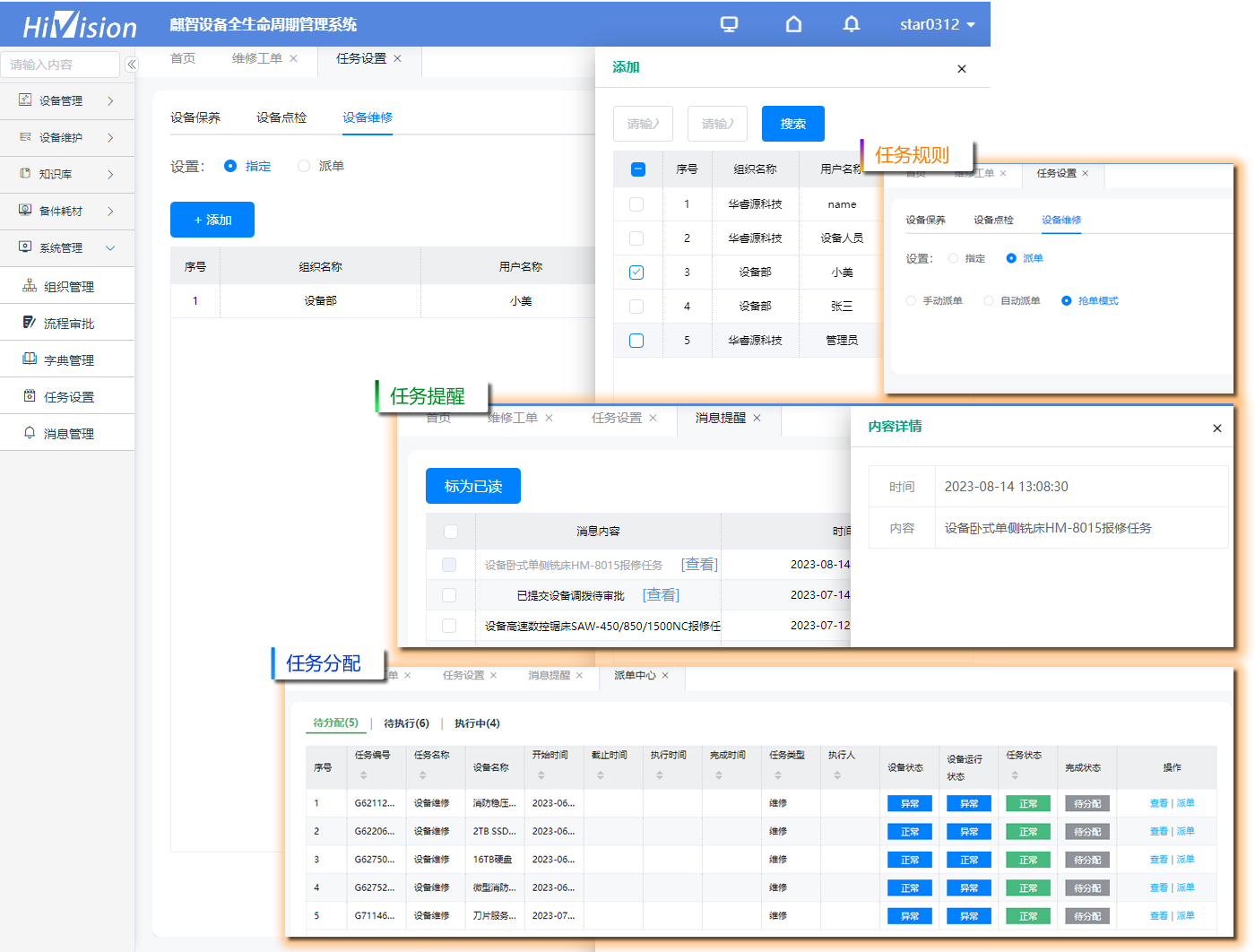Image resolution: width=1255 pixels, height=952 pixels.
Task: Toggle the select-all checkbox in the 添加 table
Action: 638,169
